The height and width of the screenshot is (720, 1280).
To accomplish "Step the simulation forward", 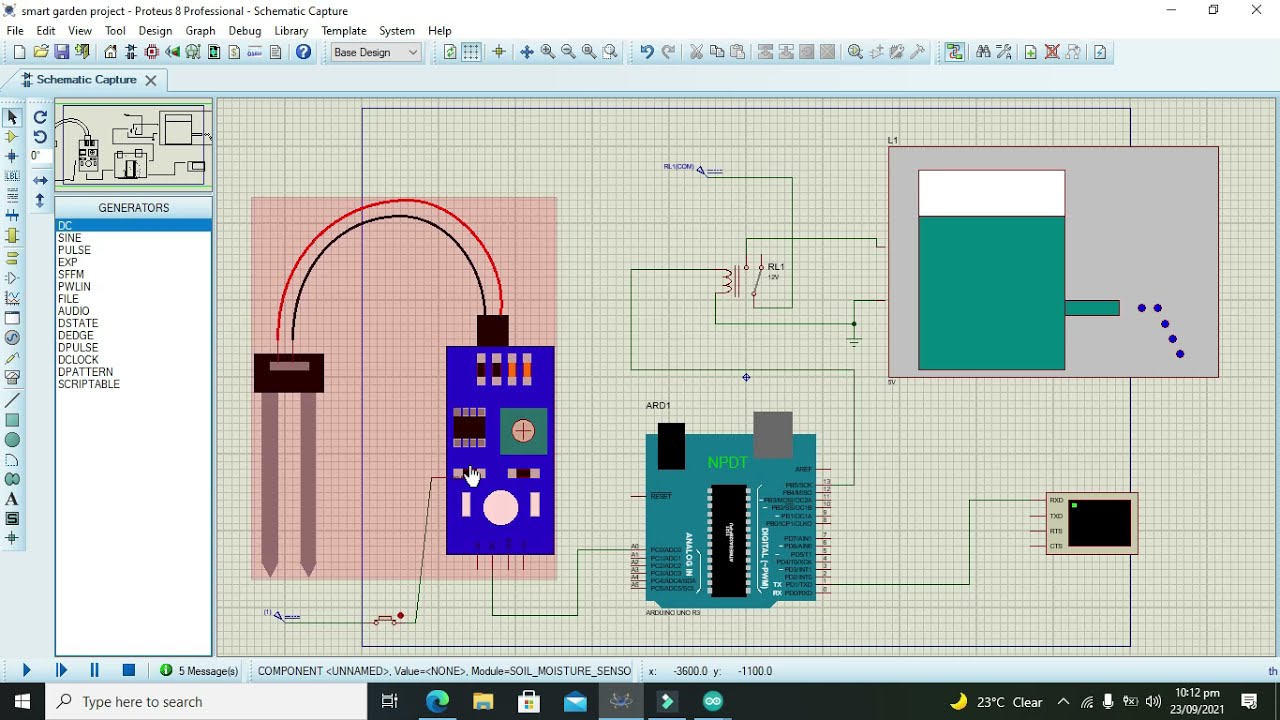I will [61, 671].
